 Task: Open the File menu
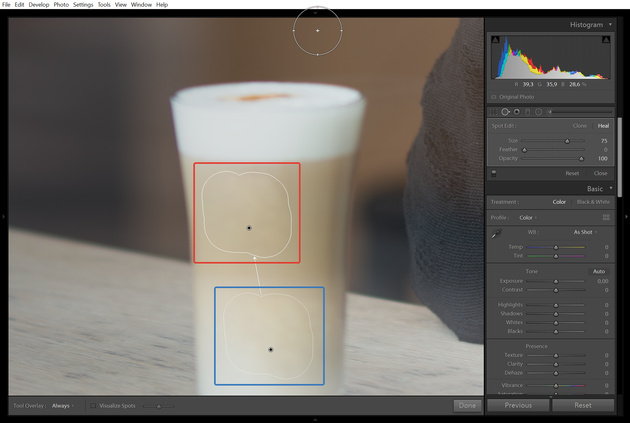pyautogui.click(x=6, y=5)
